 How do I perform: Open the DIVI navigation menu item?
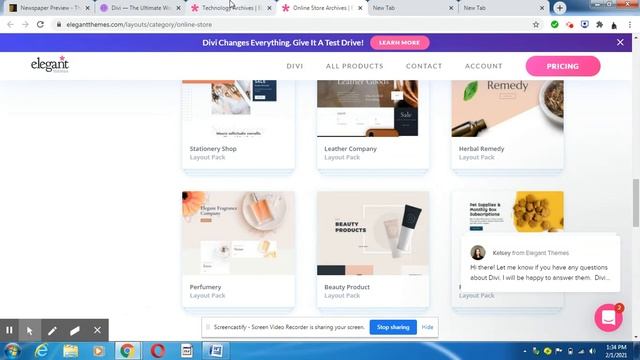coord(295,66)
